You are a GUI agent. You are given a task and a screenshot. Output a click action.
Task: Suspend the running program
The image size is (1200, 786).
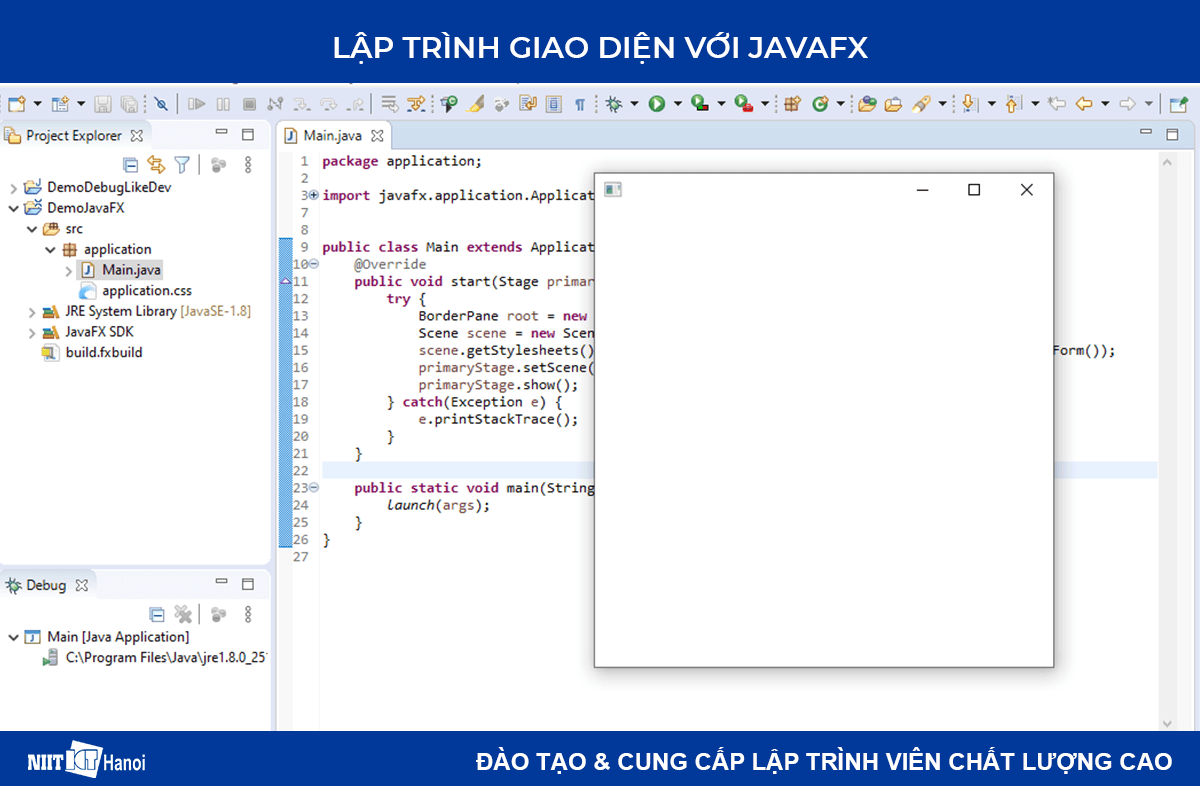pyautogui.click(x=221, y=101)
